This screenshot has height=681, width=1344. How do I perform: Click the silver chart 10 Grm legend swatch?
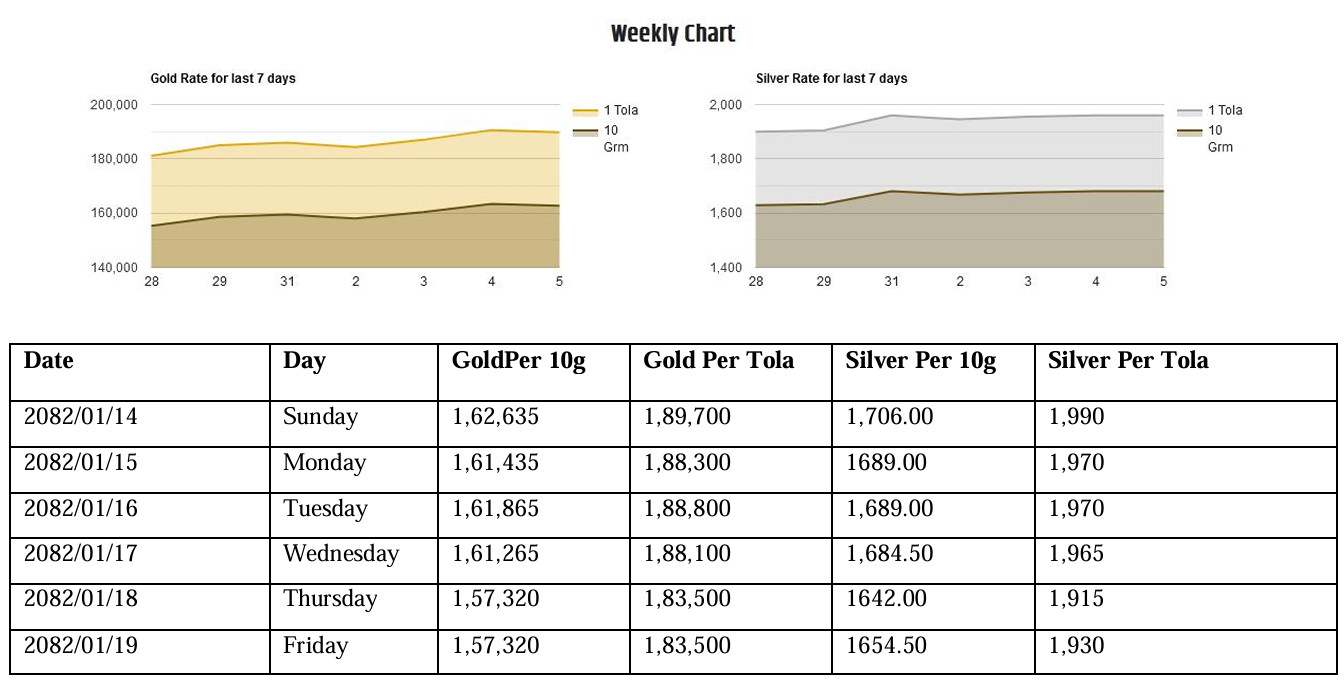point(1189,131)
